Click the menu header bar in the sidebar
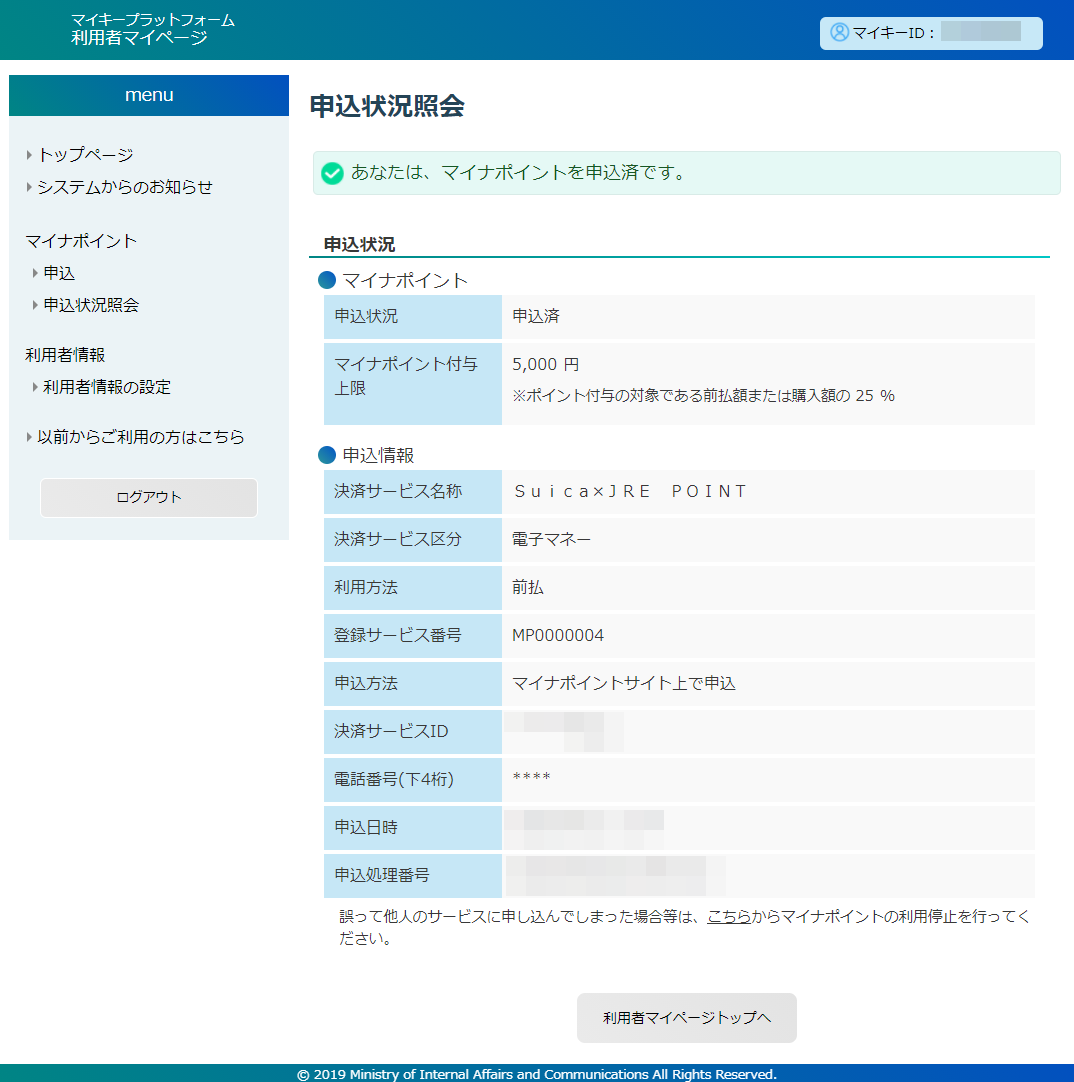The height and width of the screenshot is (1082, 1074). (149, 95)
